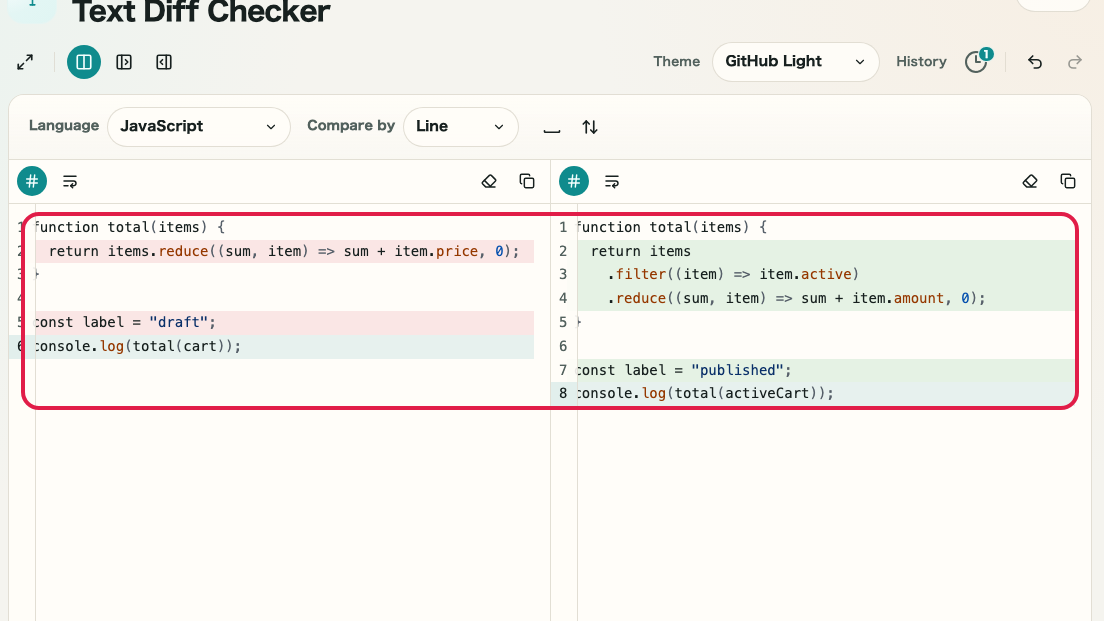Click the right pane's function total(items) line
Image resolution: width=1104 pixels, height=621 pixels.
click(826, 227)
